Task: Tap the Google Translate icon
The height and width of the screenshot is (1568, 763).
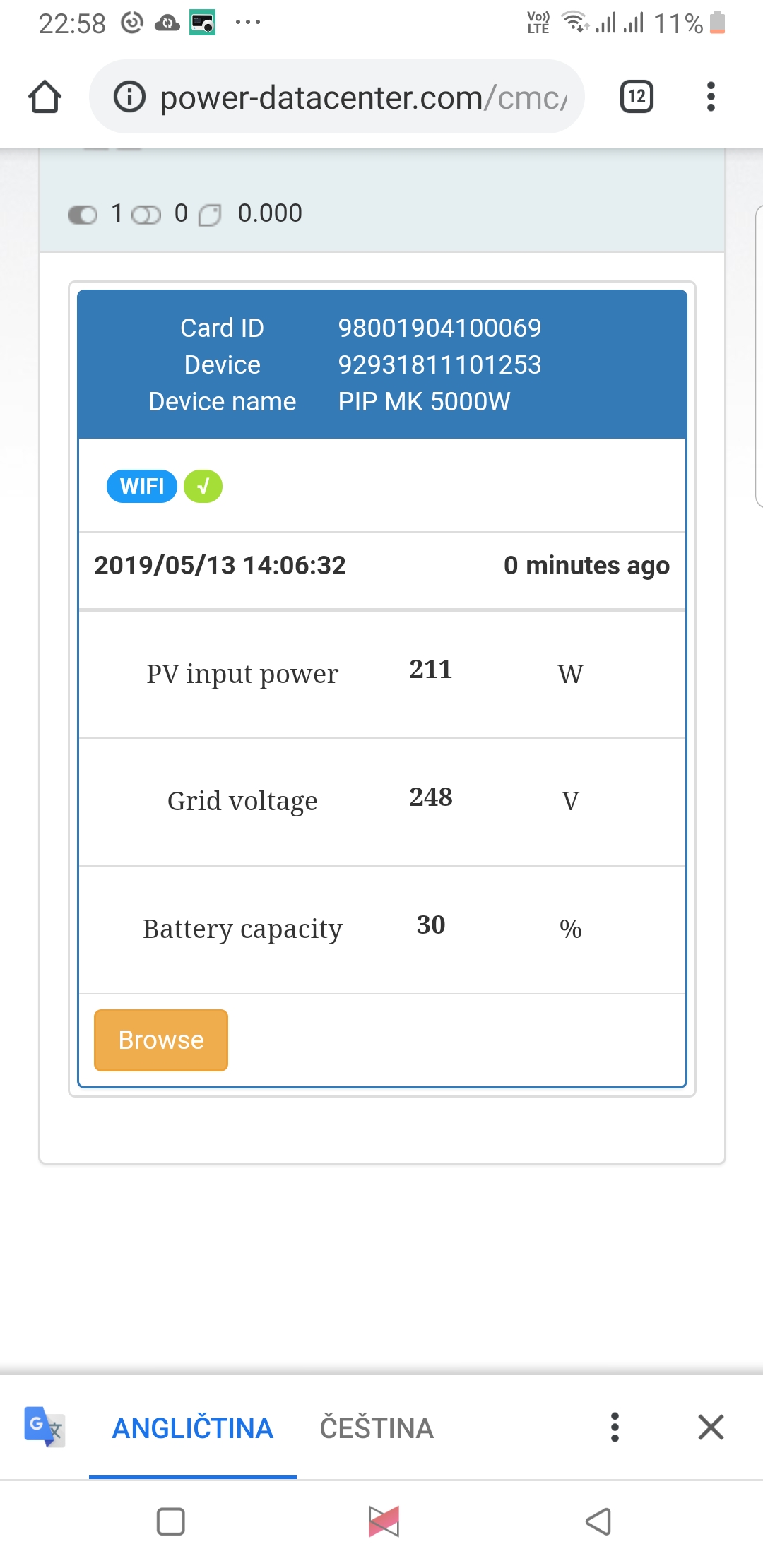Action: (x=44, y=1427)
